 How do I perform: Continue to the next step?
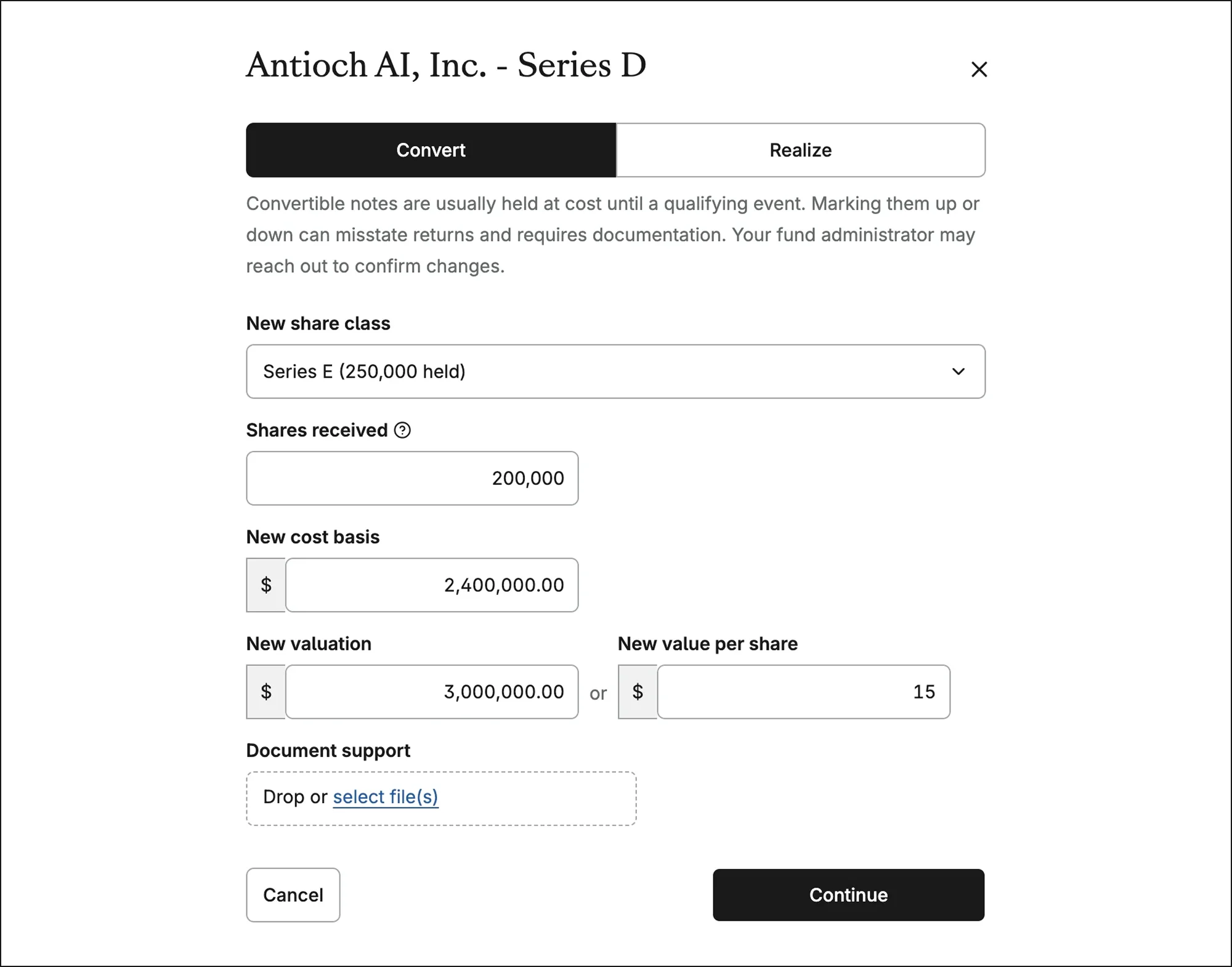[848, 895]
